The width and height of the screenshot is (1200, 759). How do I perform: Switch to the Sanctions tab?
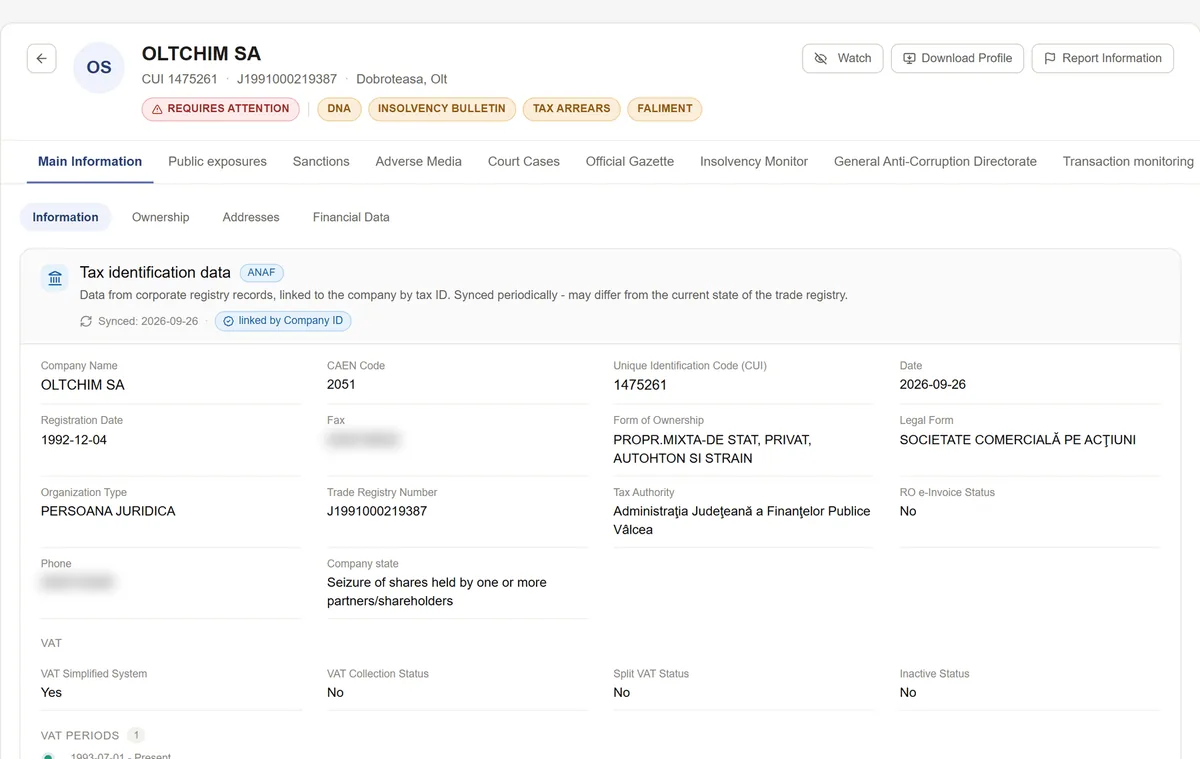(x=321, y=161)
